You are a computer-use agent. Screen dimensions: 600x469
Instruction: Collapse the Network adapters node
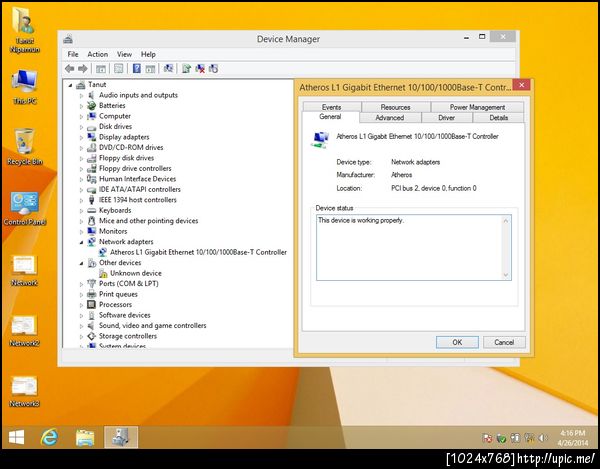pos(81,242)
